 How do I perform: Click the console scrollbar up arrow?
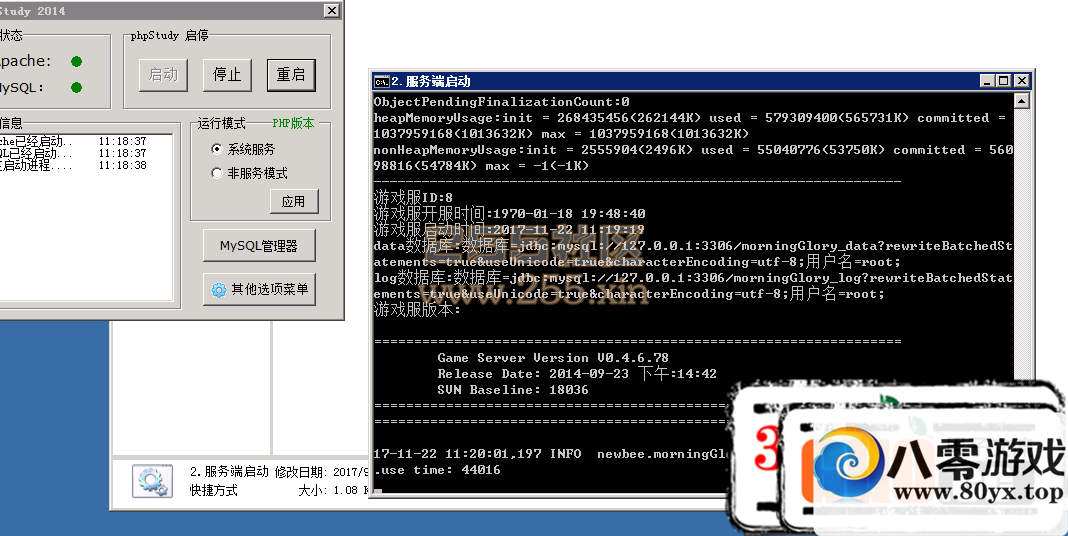(1021, 101)
